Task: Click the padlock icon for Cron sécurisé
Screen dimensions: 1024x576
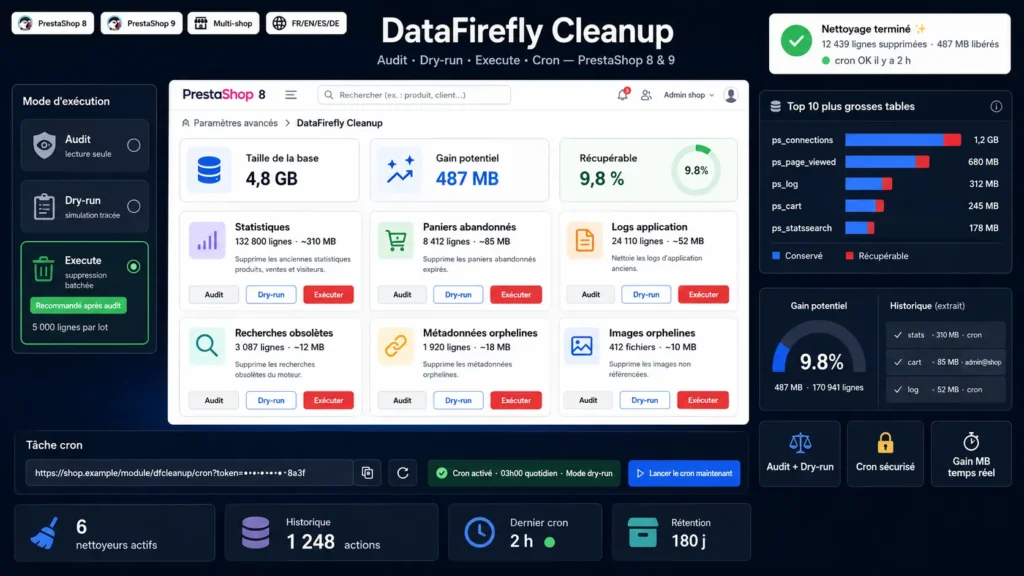Action: pos(886,443)
